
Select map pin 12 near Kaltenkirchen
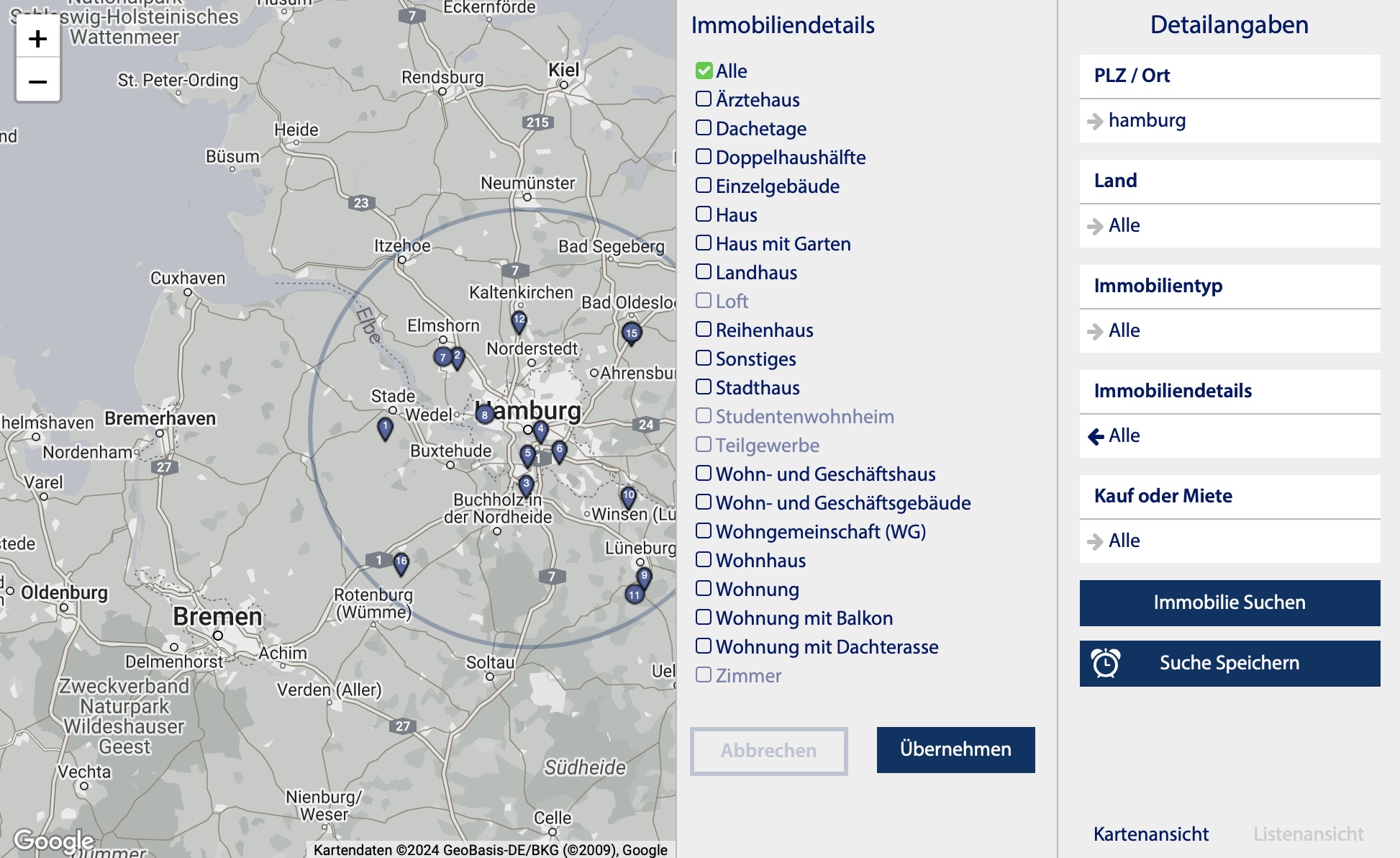519,320
